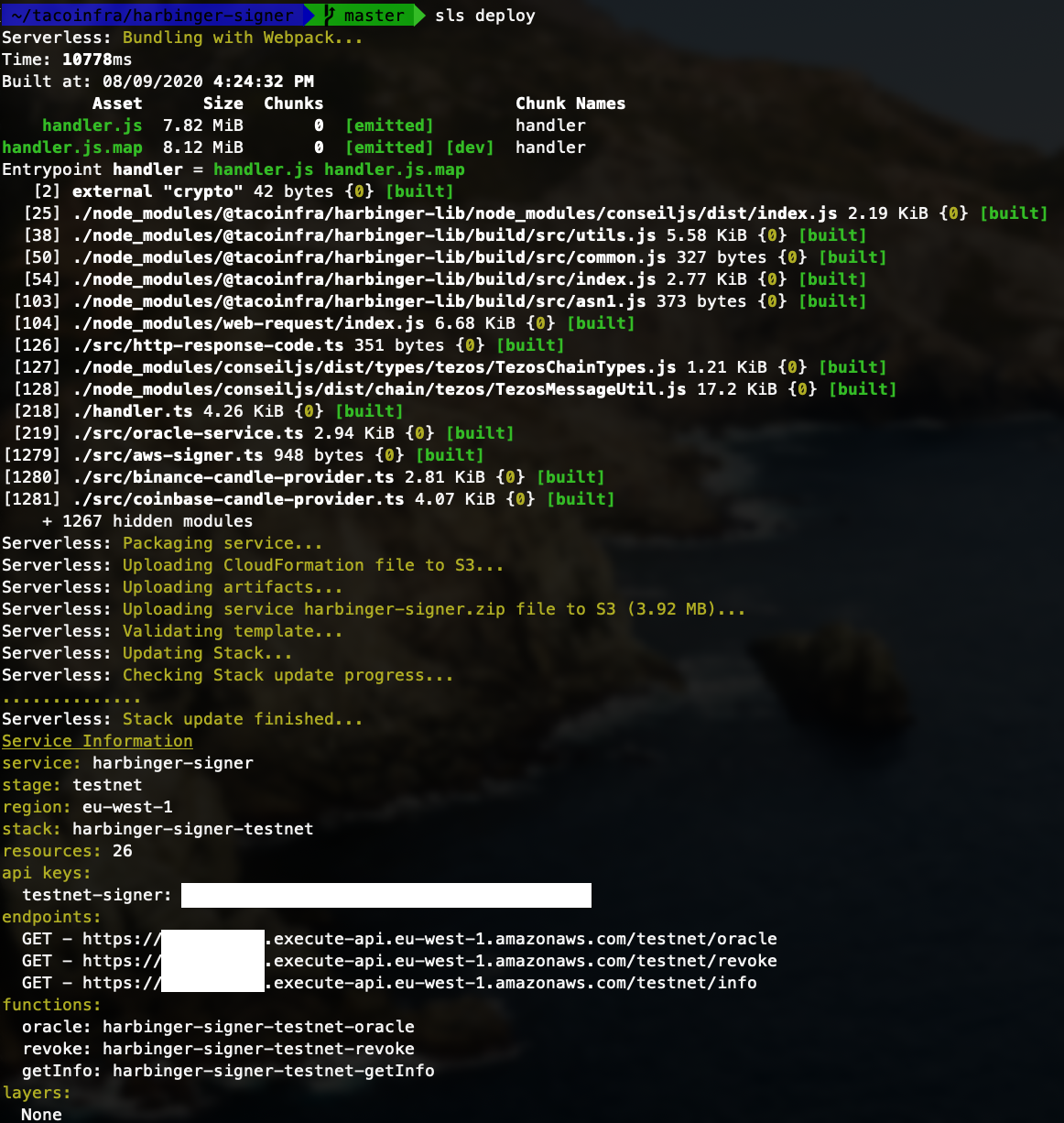Click the [dev] tag
The width and height of the screenshot is (1064, 1123).
click(x=470, y=147)
